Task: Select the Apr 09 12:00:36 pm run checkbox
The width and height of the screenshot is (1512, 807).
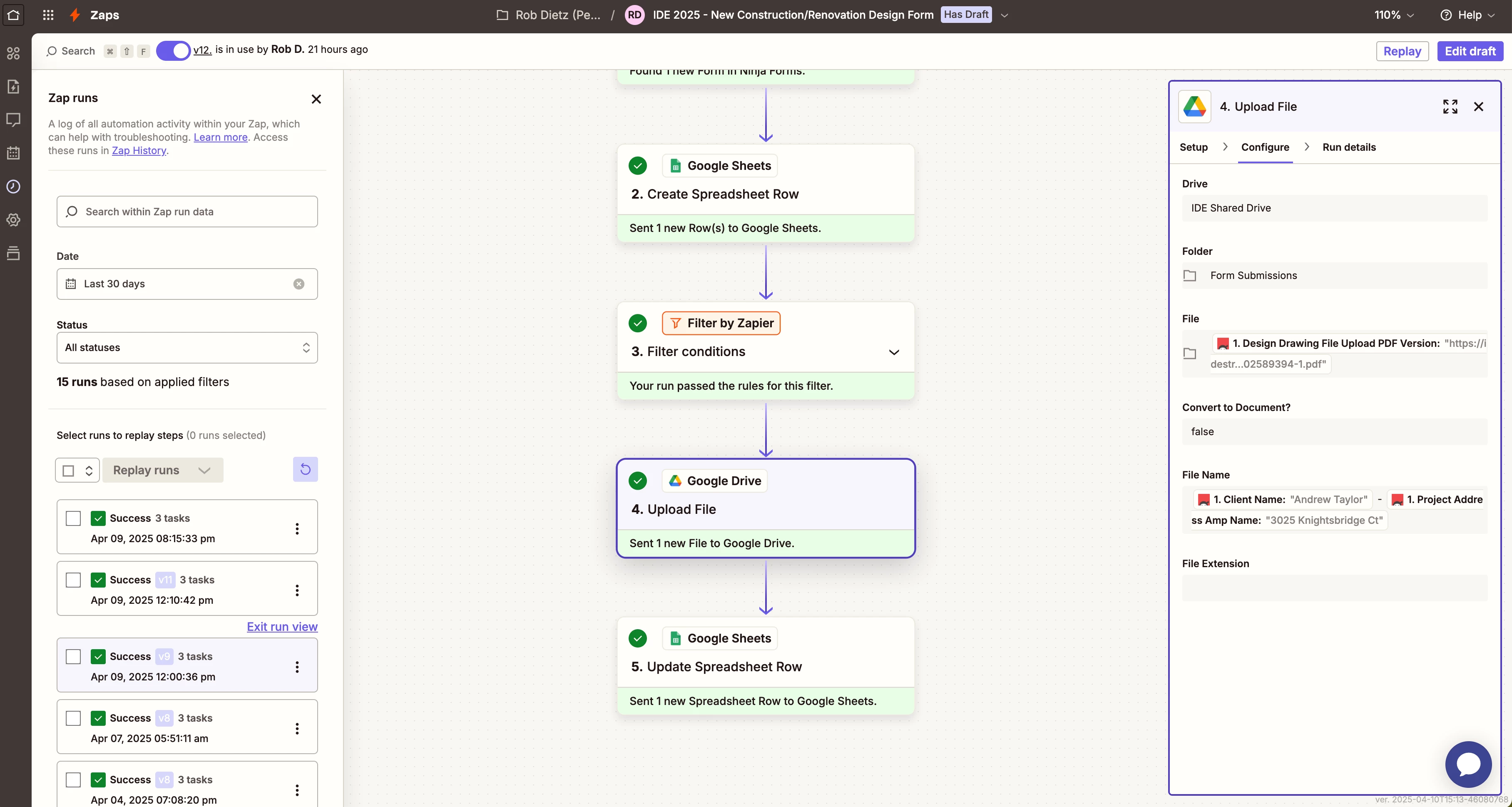Action: tap(73, 657)
